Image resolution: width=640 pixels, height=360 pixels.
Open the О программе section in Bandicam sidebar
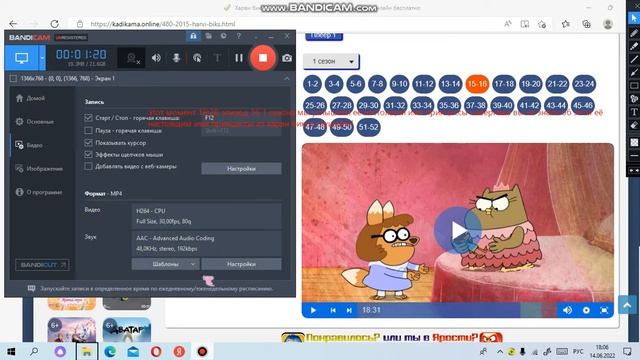(x=39, y=192)
